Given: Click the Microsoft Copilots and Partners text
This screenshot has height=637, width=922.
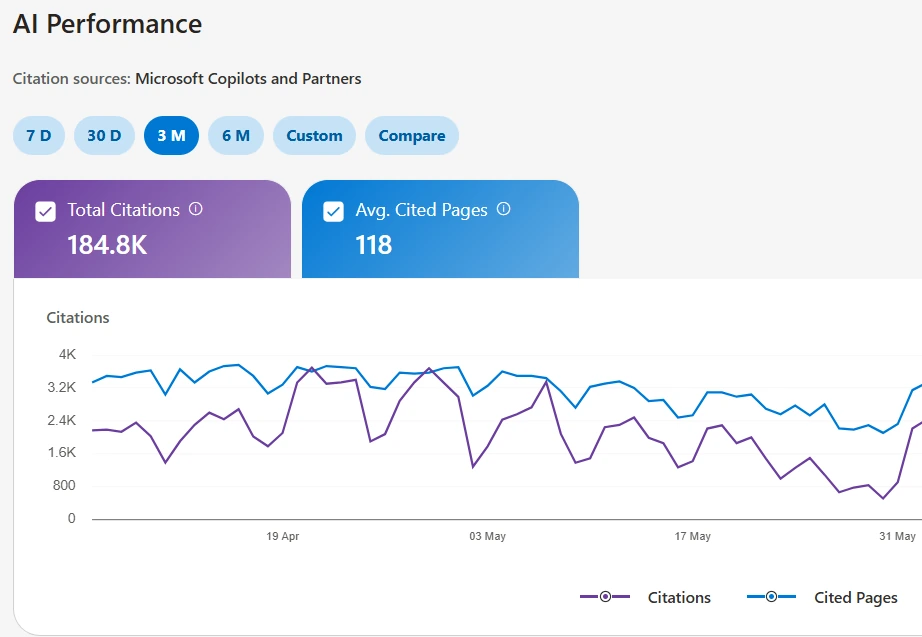Looking at the screenshot, I should coord(248,79).
